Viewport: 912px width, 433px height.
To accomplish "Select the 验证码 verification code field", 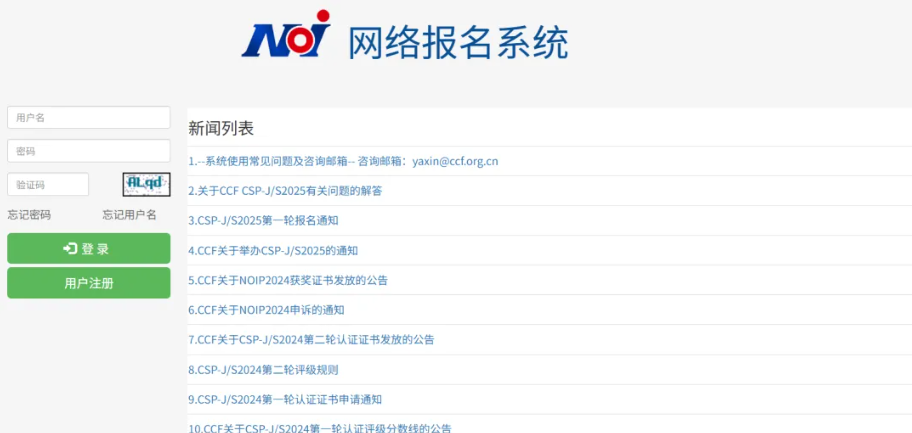I will pyautogui.click(x=48, y=185).
